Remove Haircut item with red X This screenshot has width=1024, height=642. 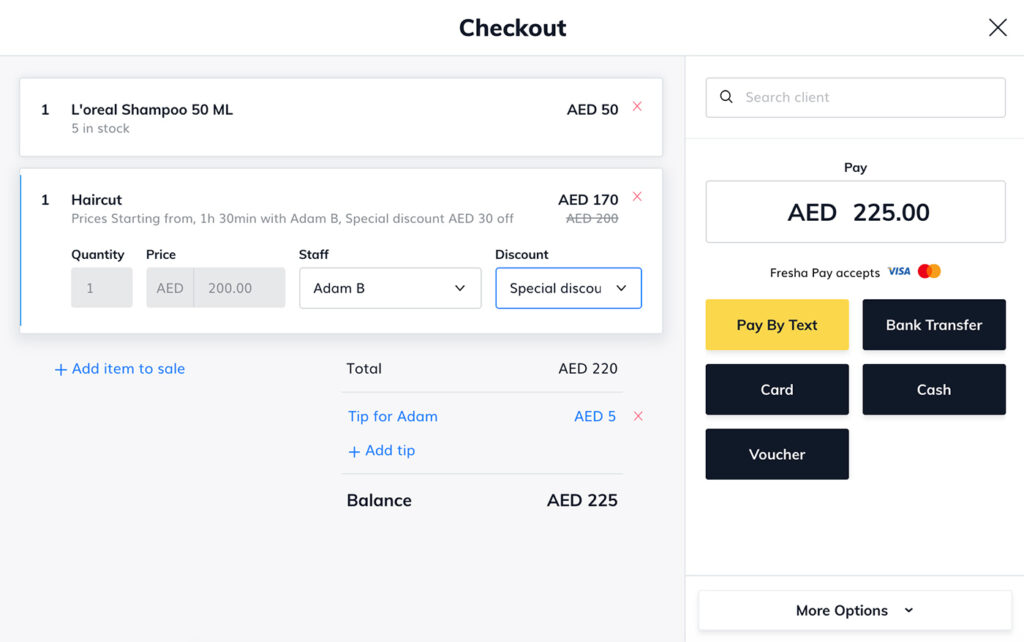coord(637,197)
